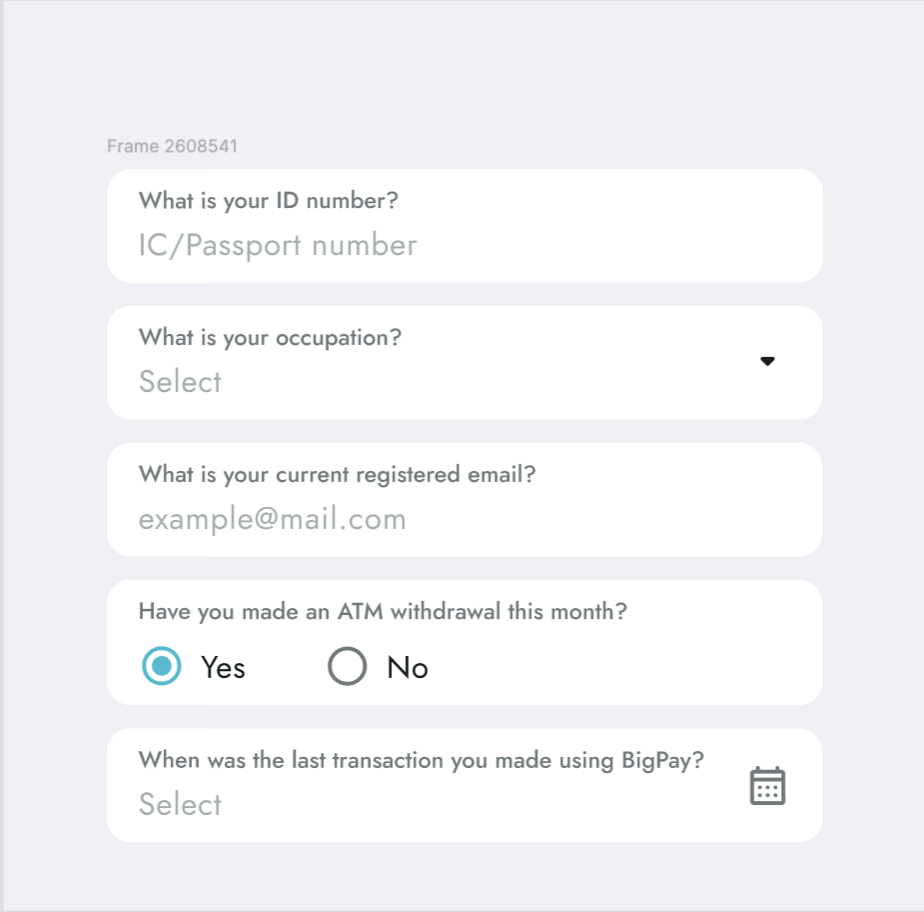Image resolution: width=924 pixels, height=912 pixels.
Task: Click the IC/Passport number placeholder text
Action: pos(277,246)
